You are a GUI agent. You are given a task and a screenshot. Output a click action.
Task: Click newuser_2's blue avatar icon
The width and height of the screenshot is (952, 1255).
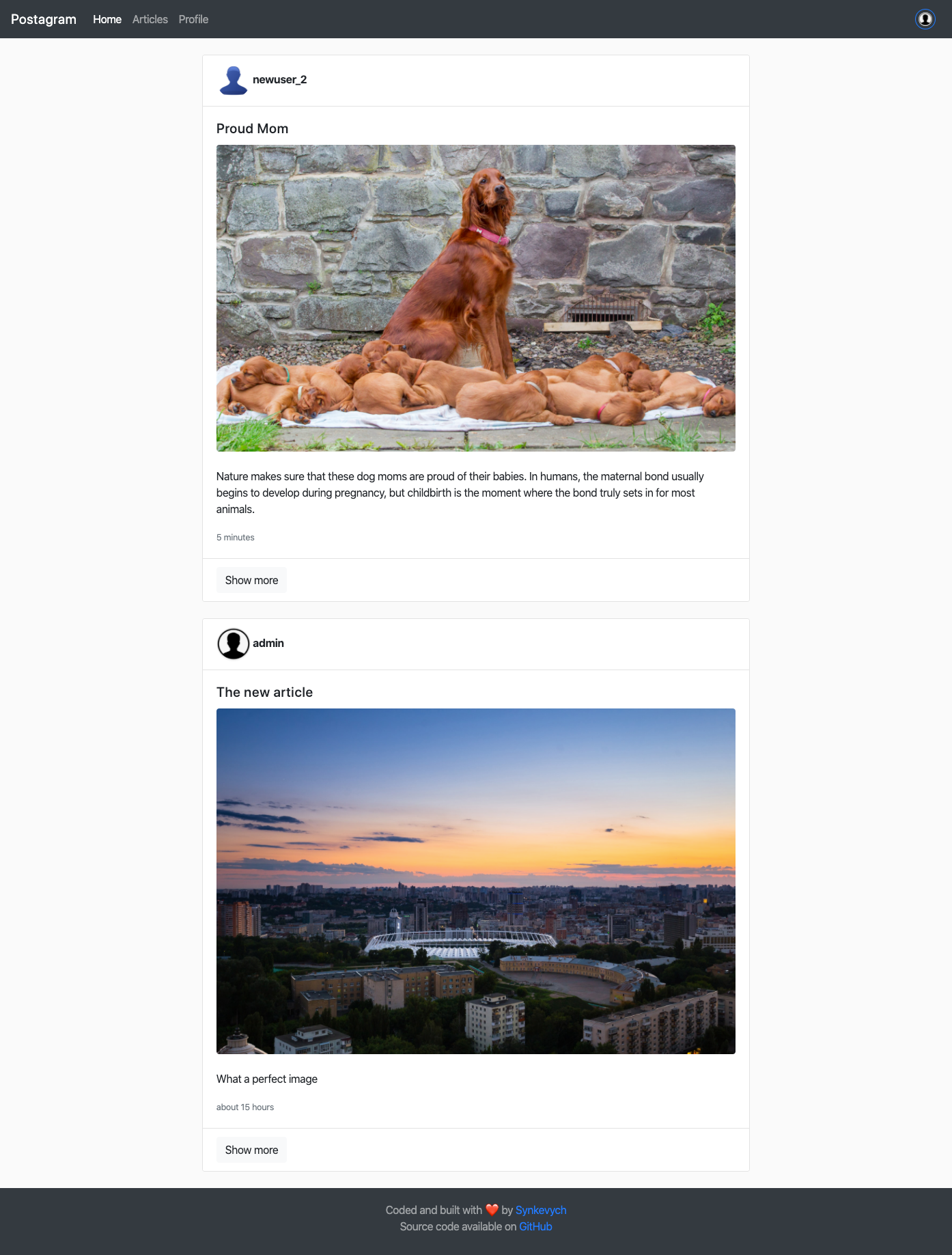pos(233,80)
